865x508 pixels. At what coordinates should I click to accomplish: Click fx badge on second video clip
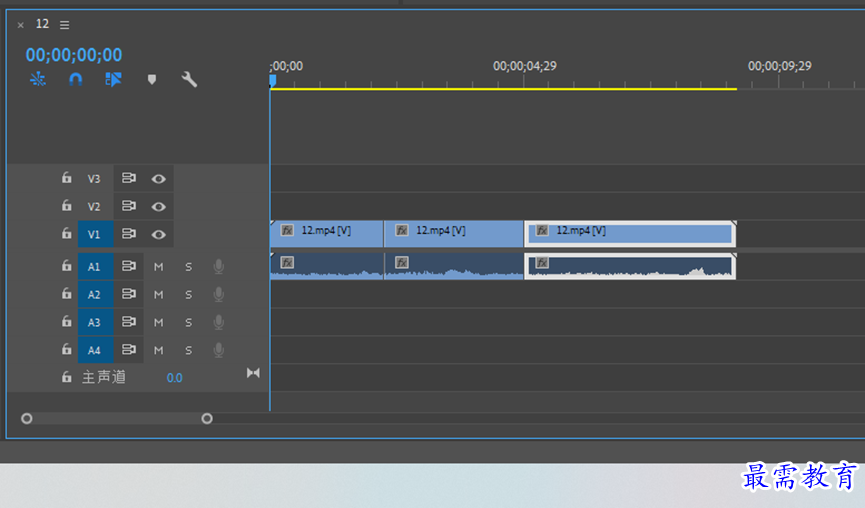[x=402, y=230]
